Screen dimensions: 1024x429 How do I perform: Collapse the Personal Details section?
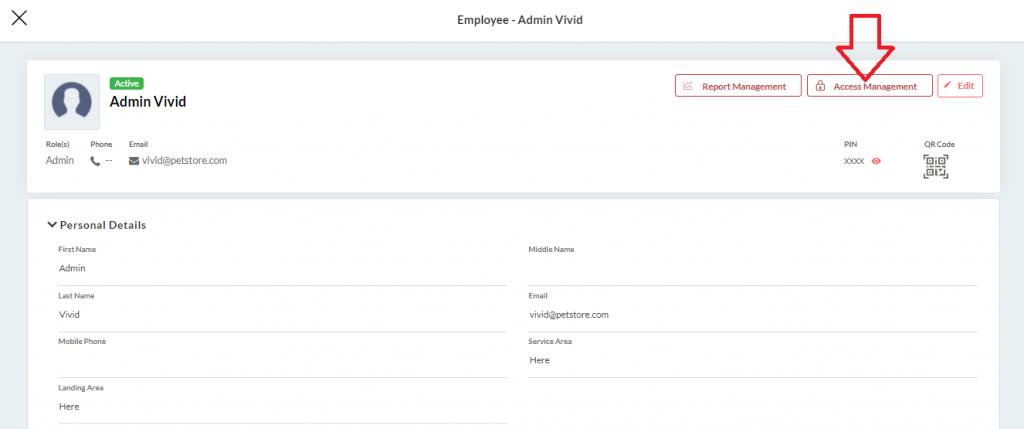52,225
